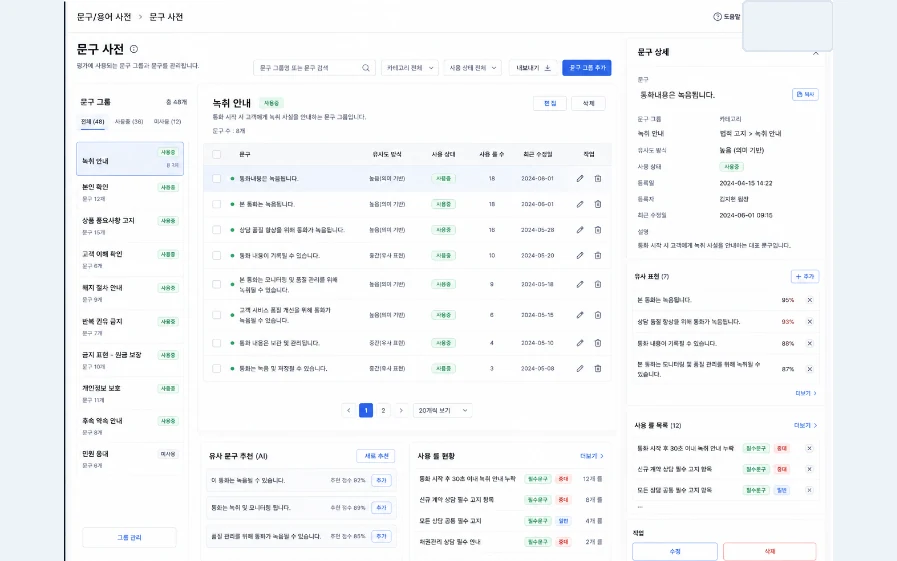The width and height of the screenshot is (897, 561).
Task: Remove the 93% similar expression
Action: pos(810,322)
